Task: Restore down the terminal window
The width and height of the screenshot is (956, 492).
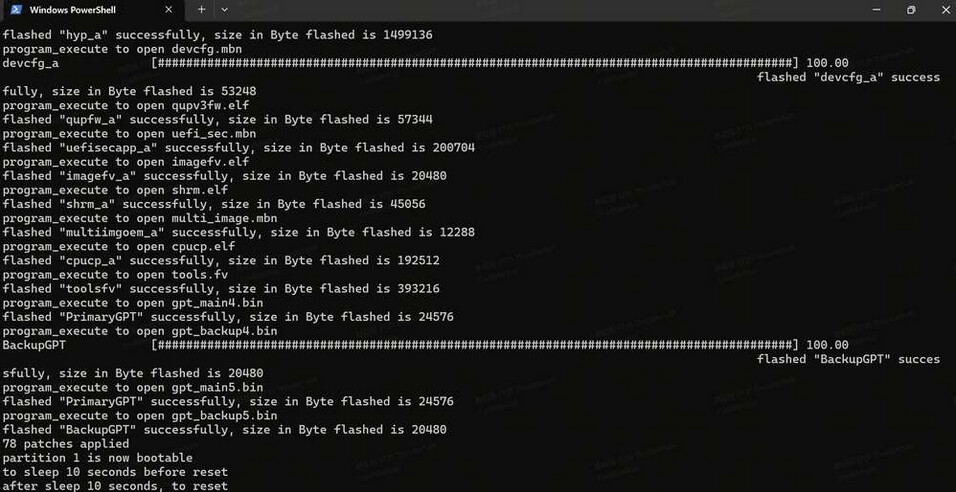Action: [910, 10]
